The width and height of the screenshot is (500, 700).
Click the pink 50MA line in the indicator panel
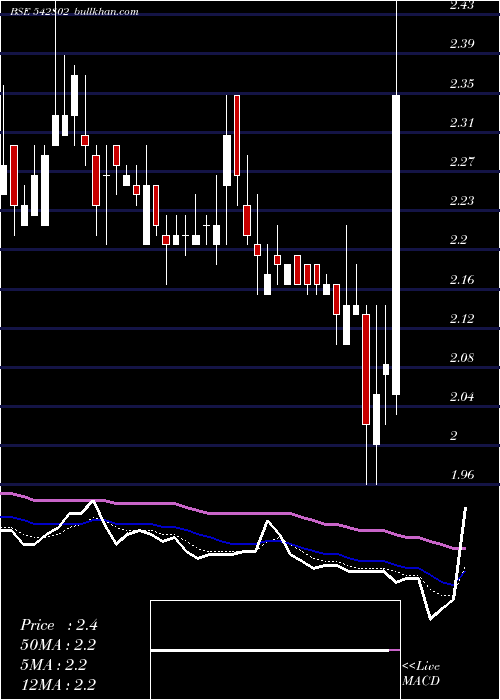[232, 513]
